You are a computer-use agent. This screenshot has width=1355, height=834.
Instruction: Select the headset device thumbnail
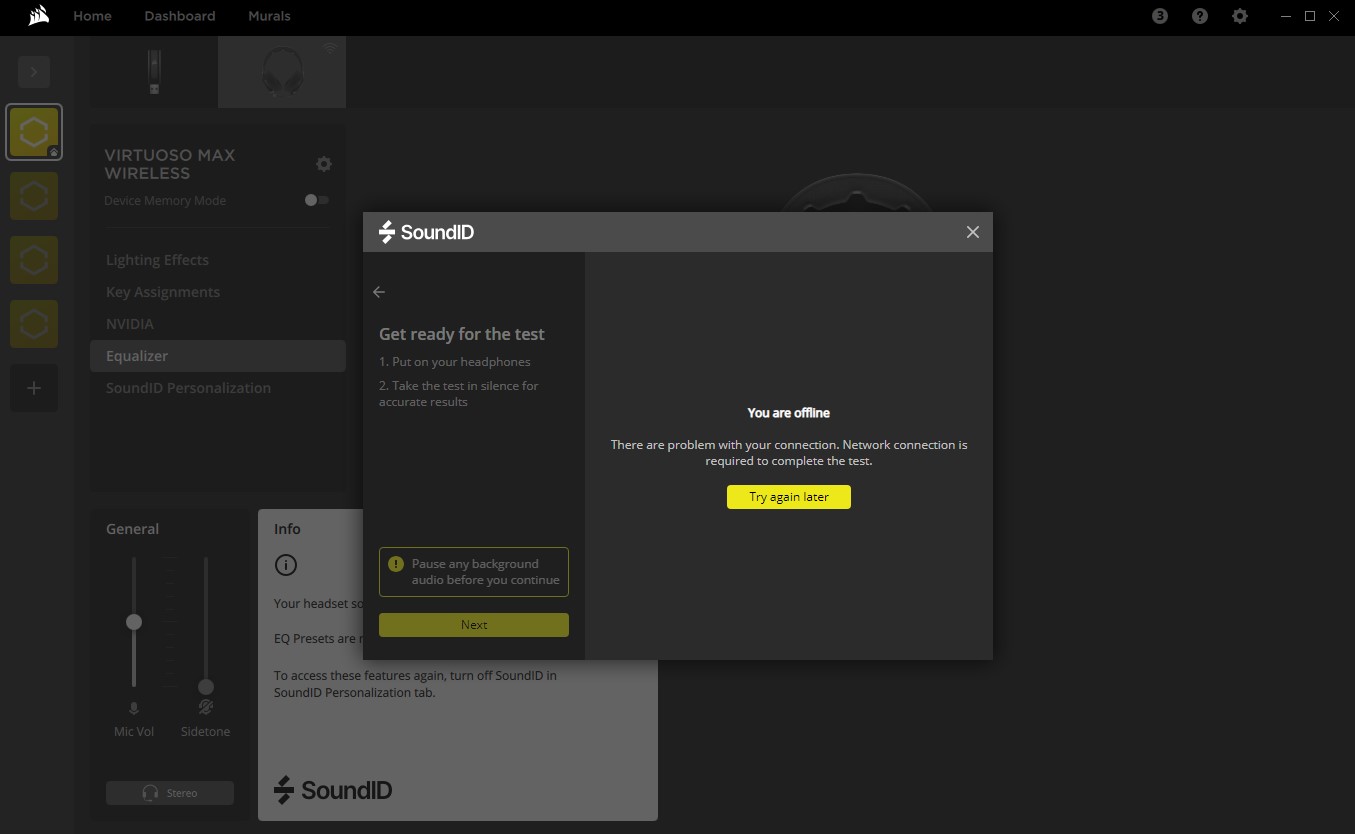point(282,73)
